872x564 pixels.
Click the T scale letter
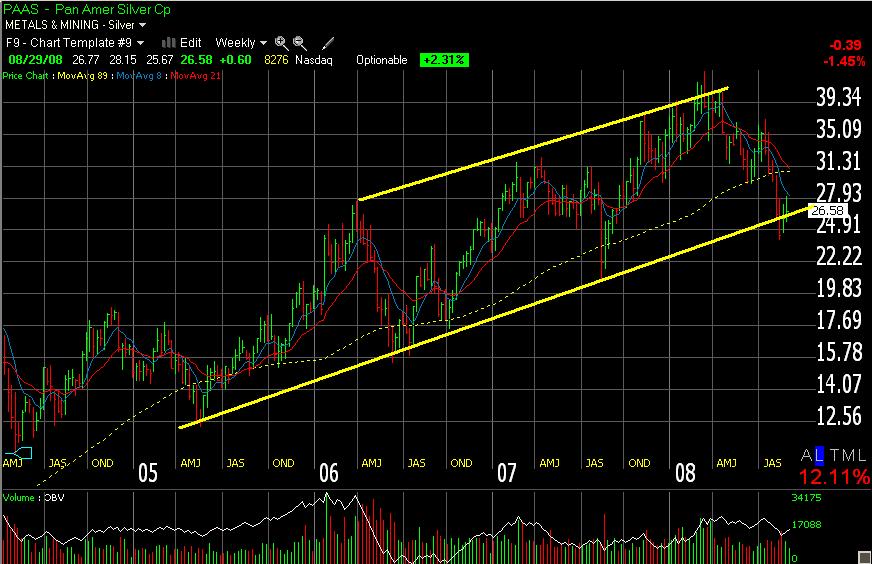[835, 456]
